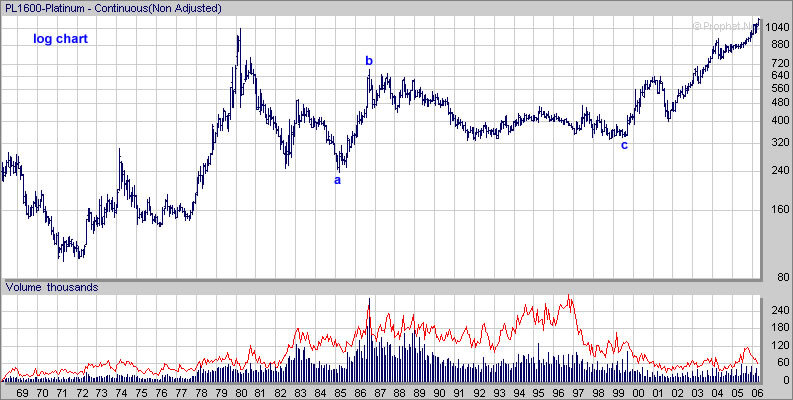Image resolution: width=793 pixels, height=400 pixels.
Task: Select year label 69 on time axis
Action: point(22,393)
